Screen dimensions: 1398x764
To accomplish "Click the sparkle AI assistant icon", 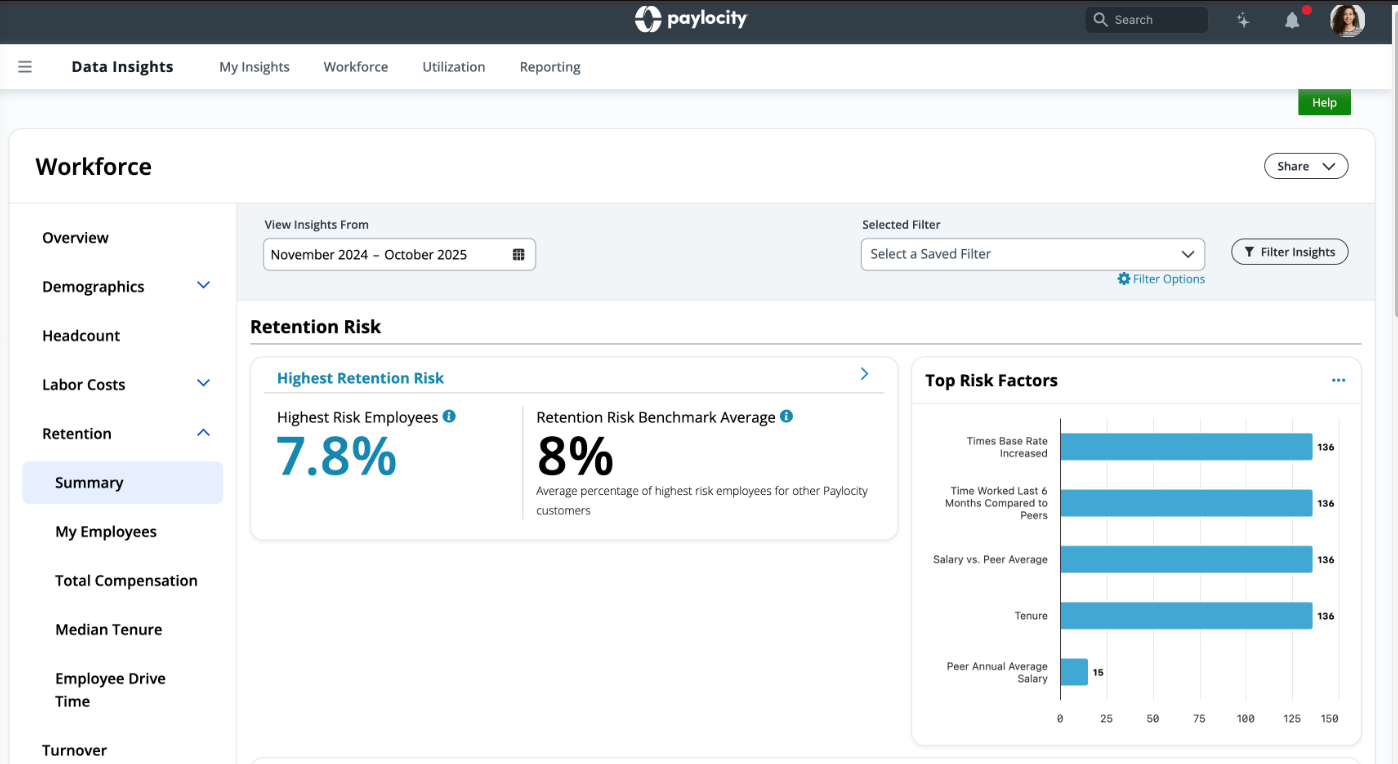I will pyautogui.click(x=1242, y=18).
